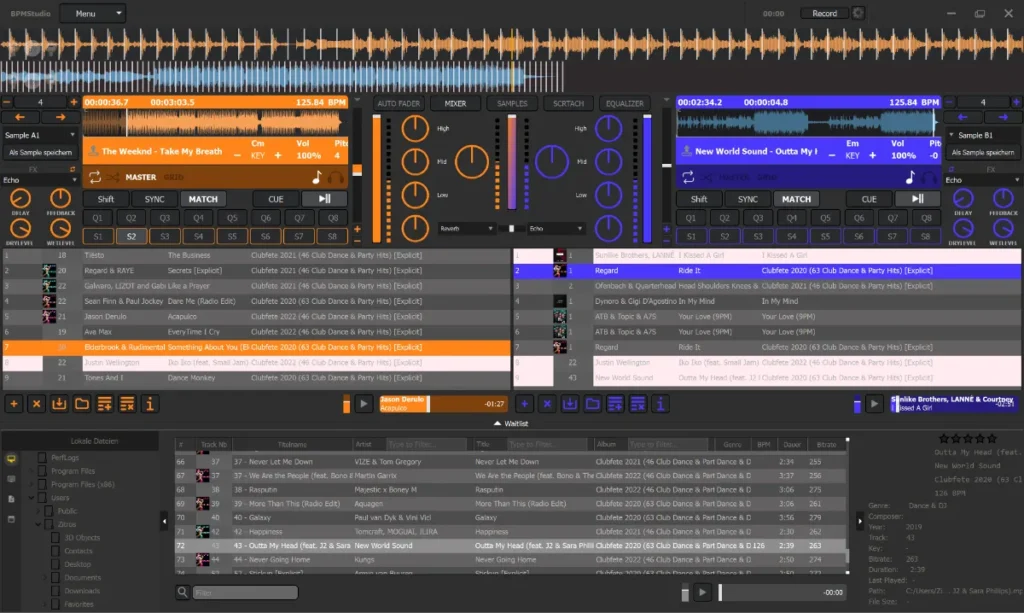Check the PerfLogs folder checkbox
Image resolution: width=1024 pixels, height=613 pixels.
pos(42,458)
